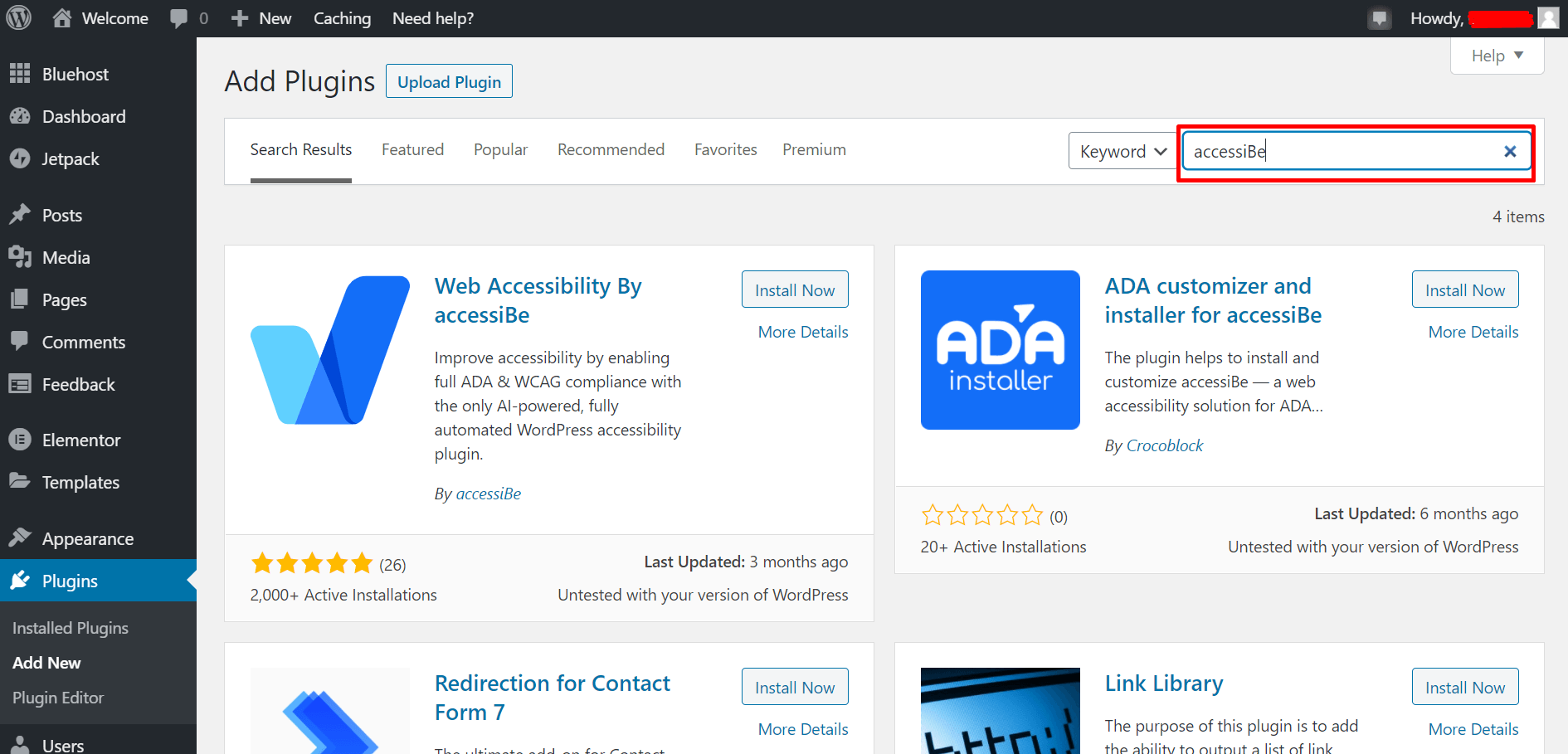
Task: View More Details for ADA customizer plugin
Action: click(1473, 332)
